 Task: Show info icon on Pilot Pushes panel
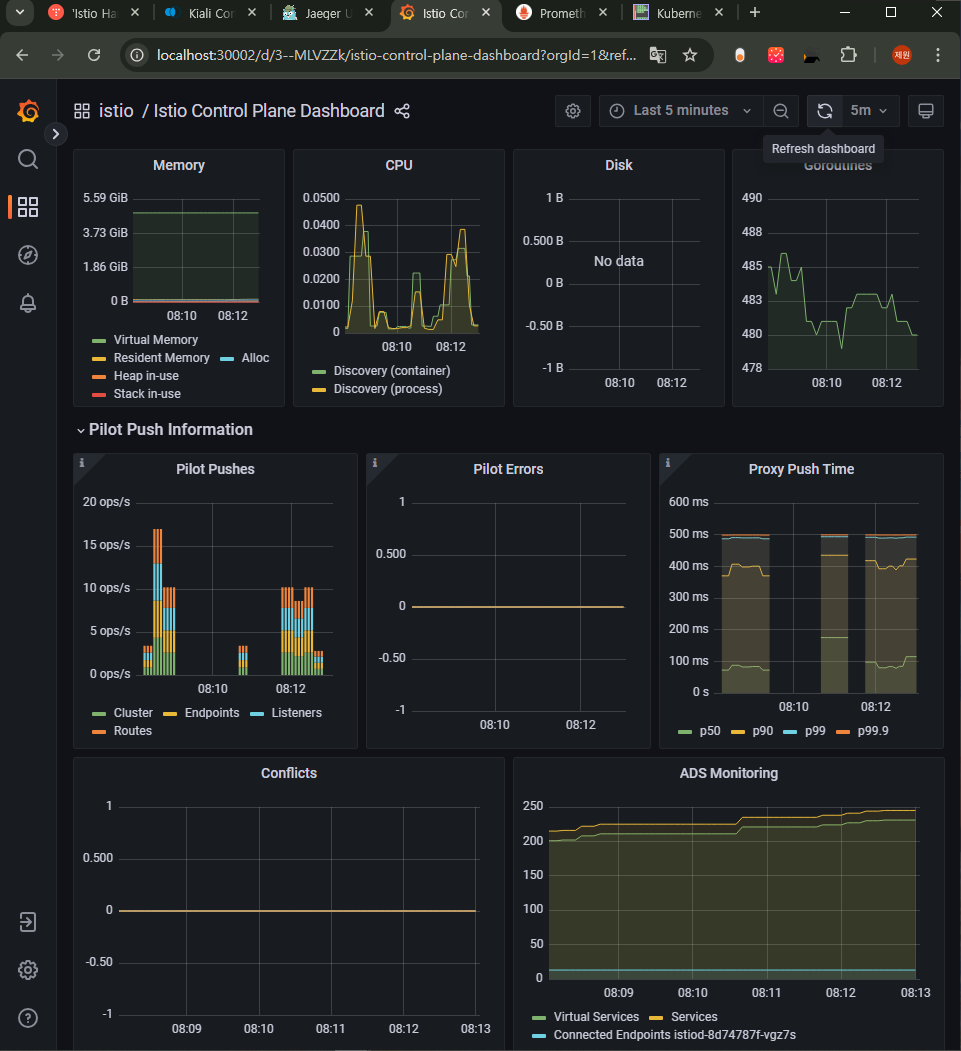pos(82,462)
